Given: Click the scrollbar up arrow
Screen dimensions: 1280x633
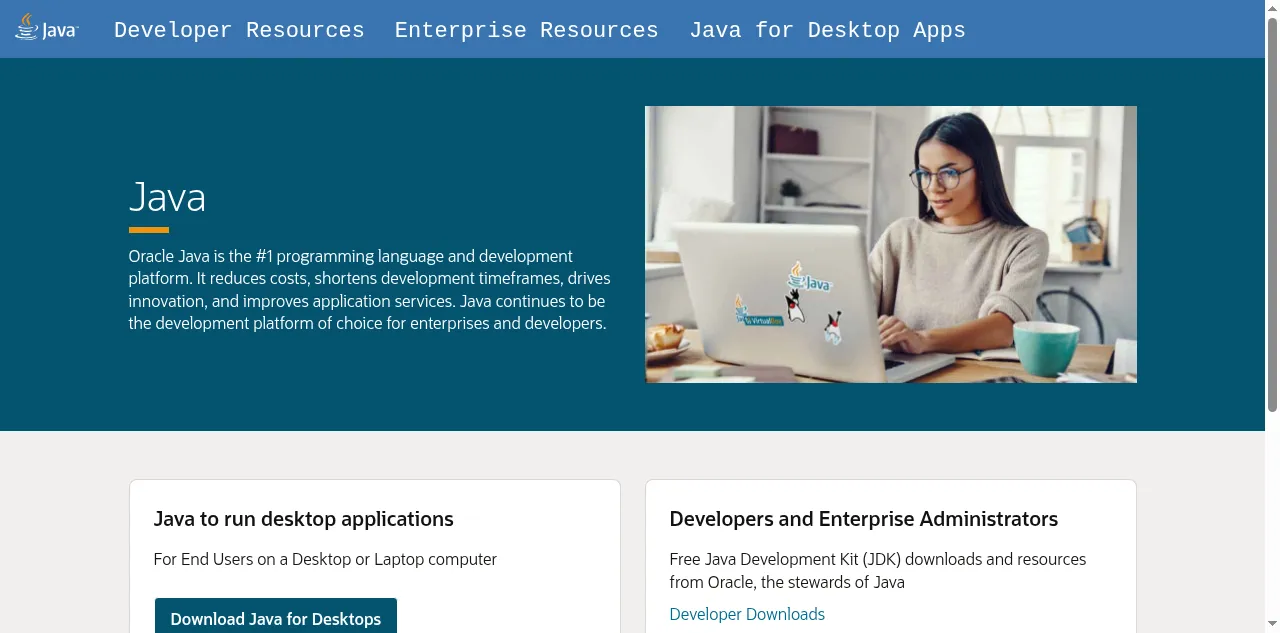Looking at the screenshot, I should (1272, 8).
